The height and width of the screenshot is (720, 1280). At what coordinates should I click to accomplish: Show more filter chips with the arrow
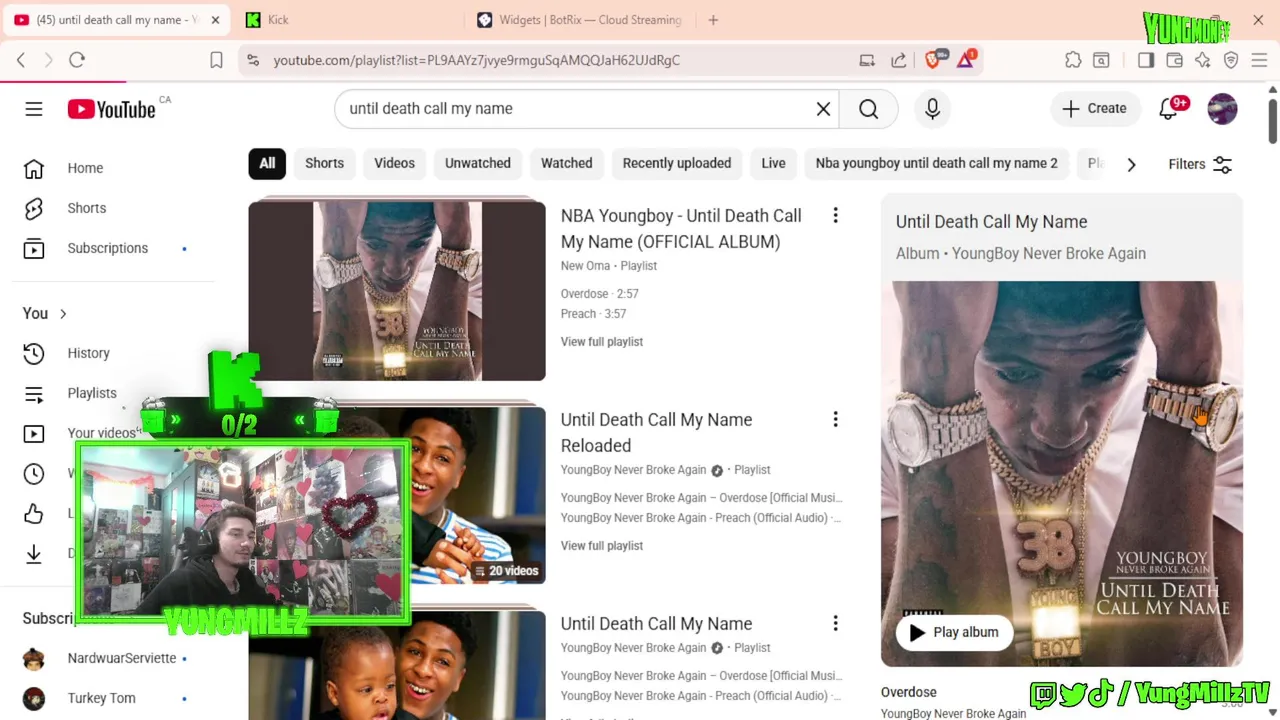click(1131, 164)
